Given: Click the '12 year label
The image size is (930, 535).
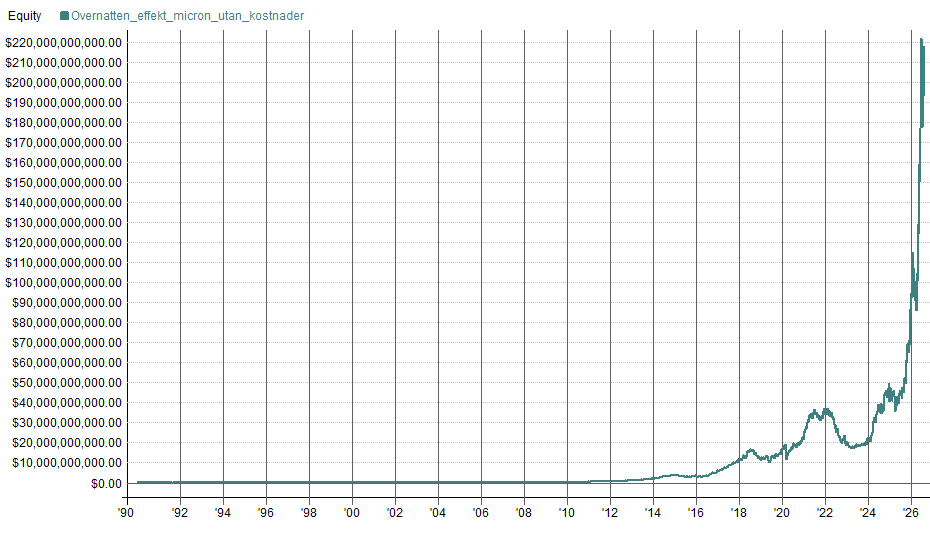Looking at the screenshot, I should [610, 512].
